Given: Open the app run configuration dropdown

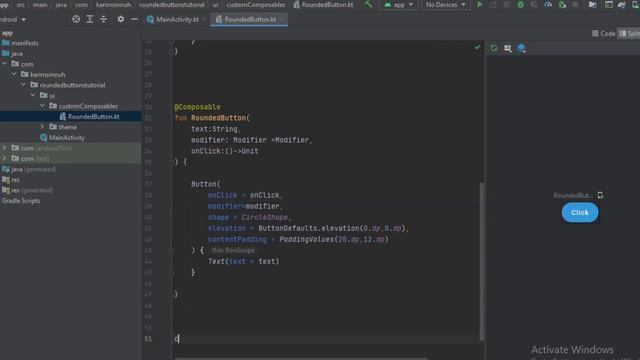Looking at the screenshot, I should [x=399, y=5].
